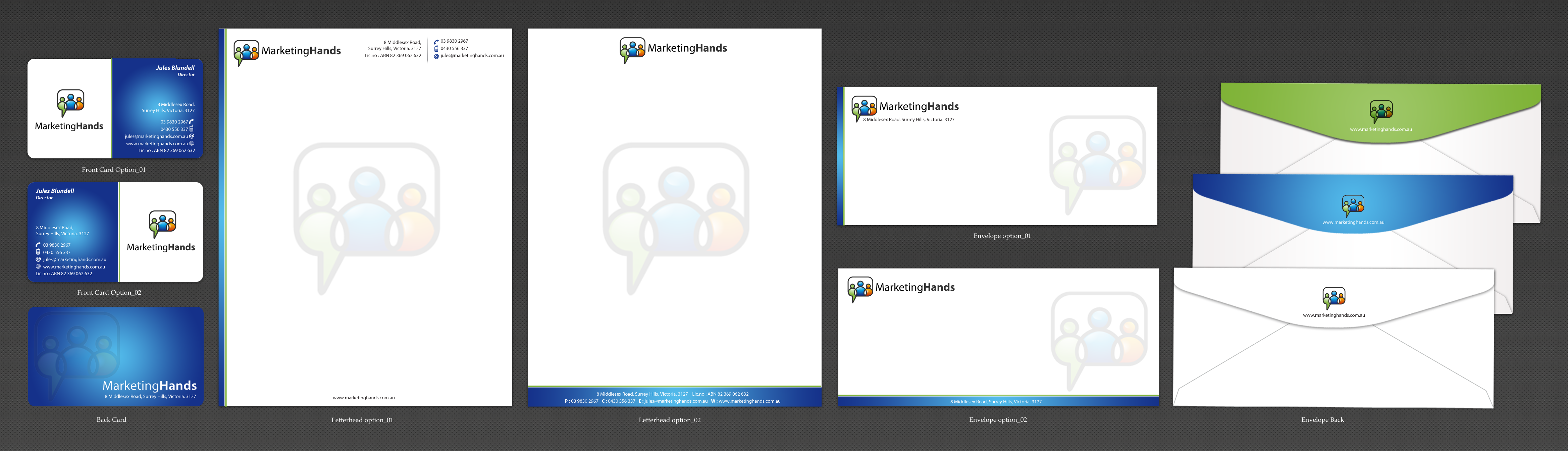Click MarketingHands logo on Front Card Option_01
The width and height of the screenshot is (1568, 451).
tap(70, 103)
